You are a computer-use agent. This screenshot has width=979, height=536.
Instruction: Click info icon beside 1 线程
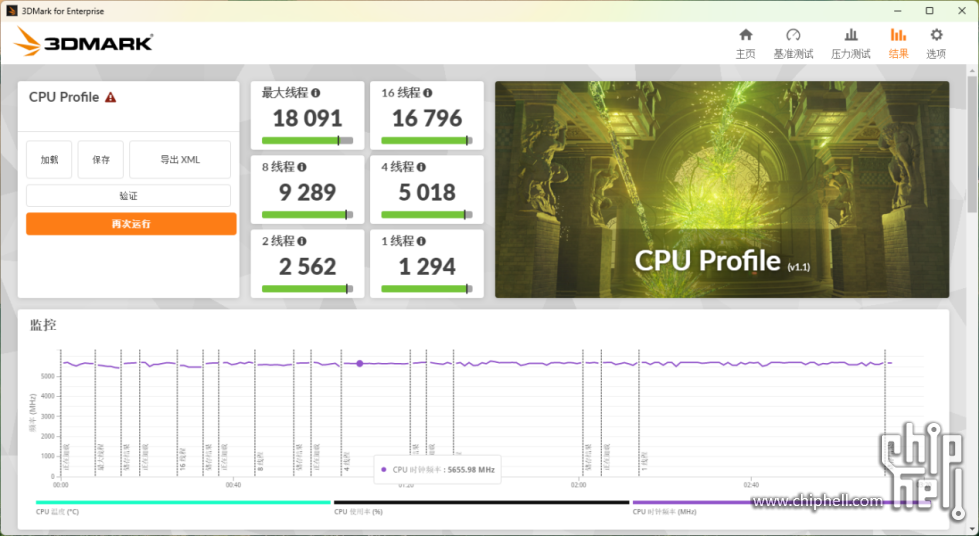421,241
